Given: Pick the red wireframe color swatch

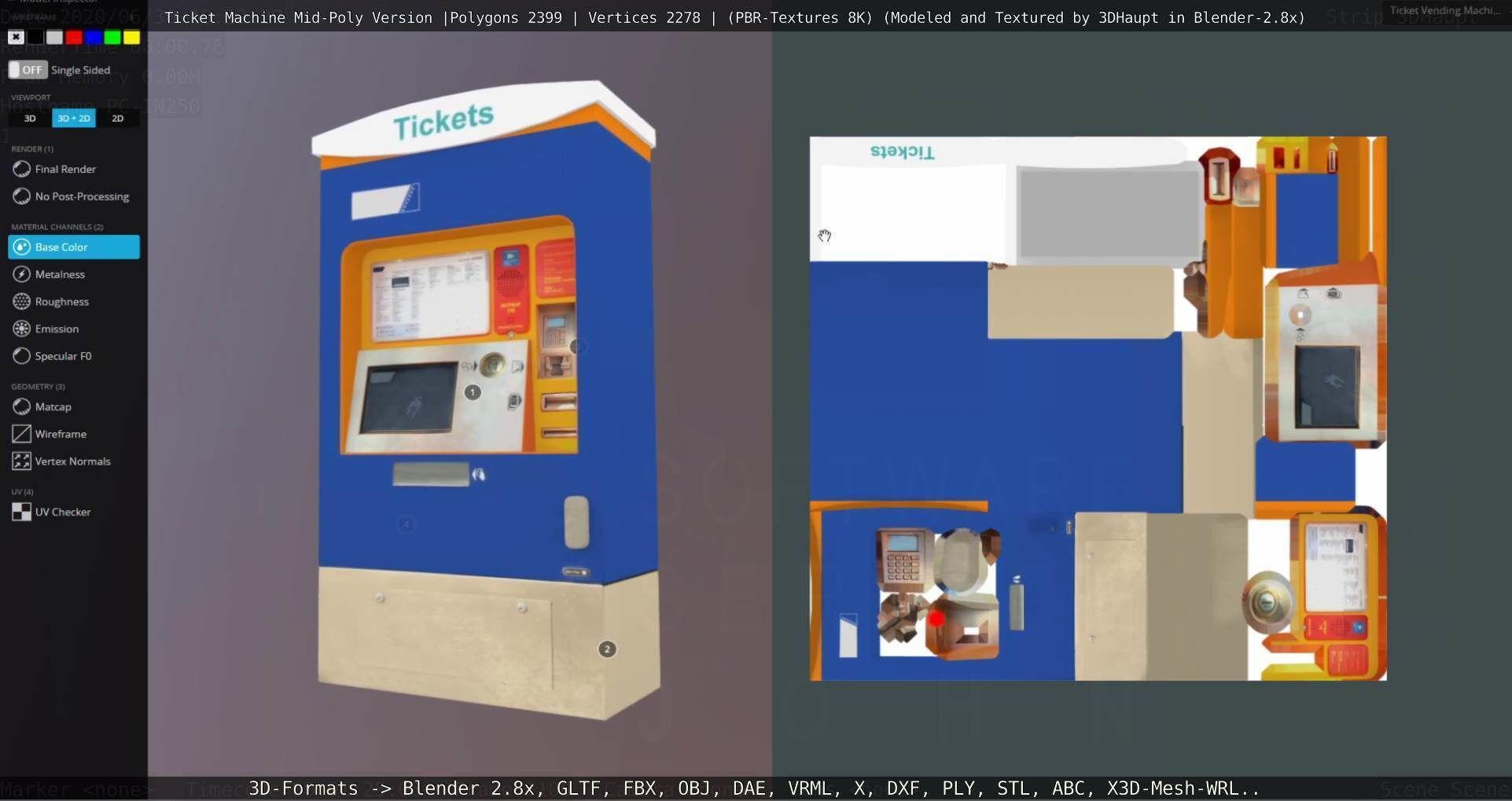Looking at the screenshot, I should [74, 37].
